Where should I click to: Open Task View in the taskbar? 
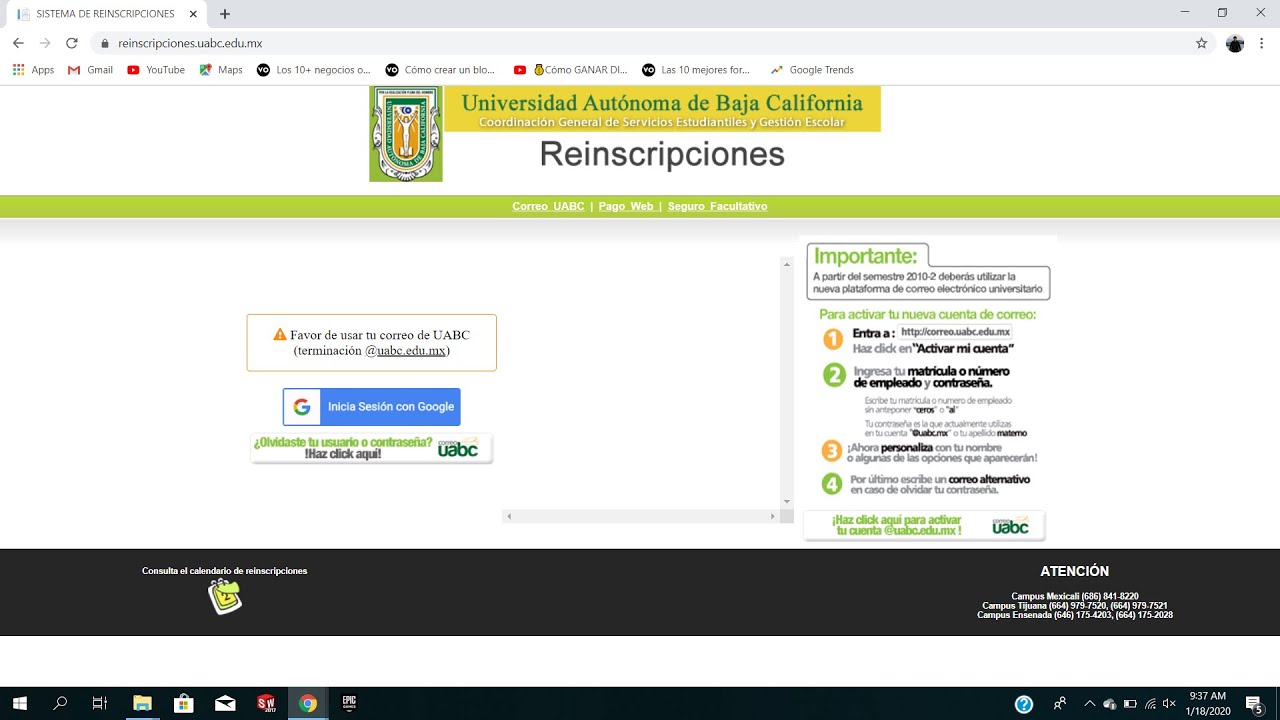tap(100, 703)
